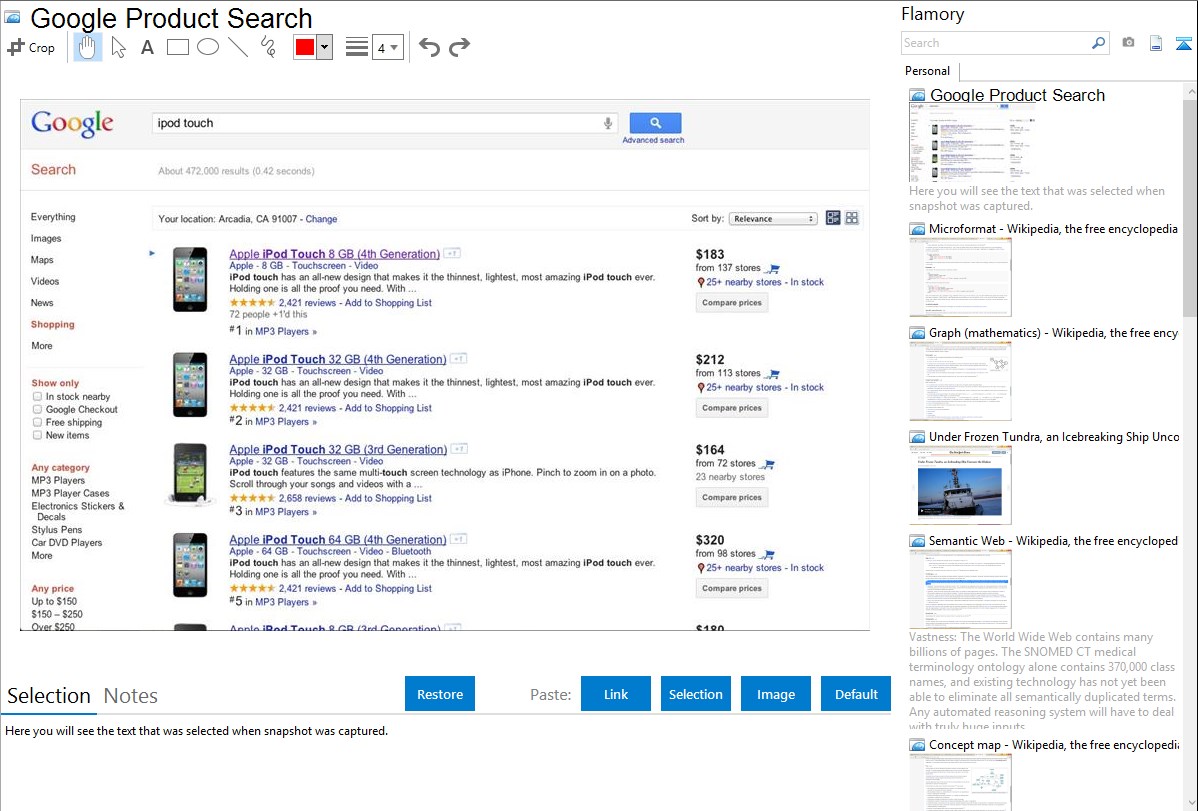This screenshot has width=1198, height=811.
Task: Toggle the New items checkbox
Action: tap(37, 435)
